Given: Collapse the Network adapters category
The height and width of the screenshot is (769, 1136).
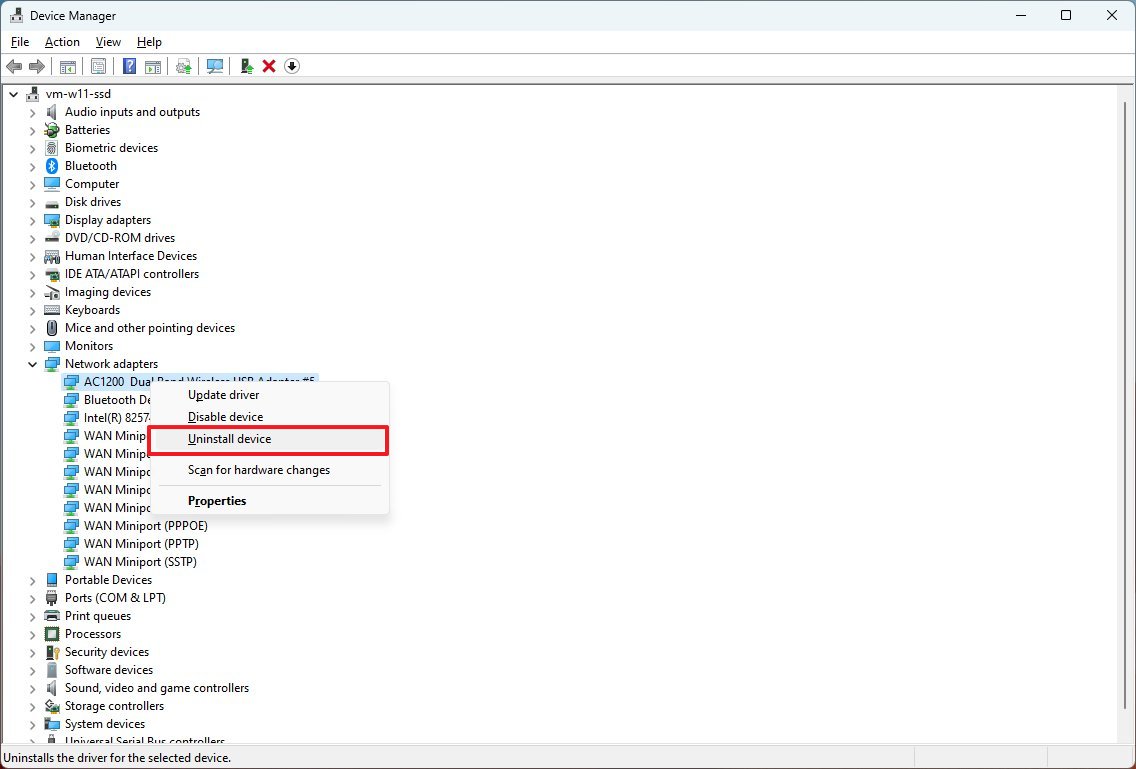Looking at the screenshot, I should click(32, 363).
